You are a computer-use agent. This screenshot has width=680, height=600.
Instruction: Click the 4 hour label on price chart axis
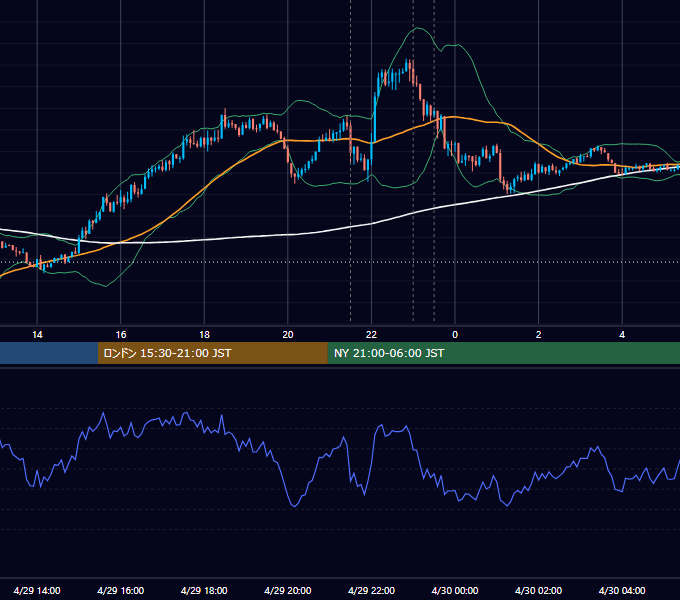click(x=622, y=335)
